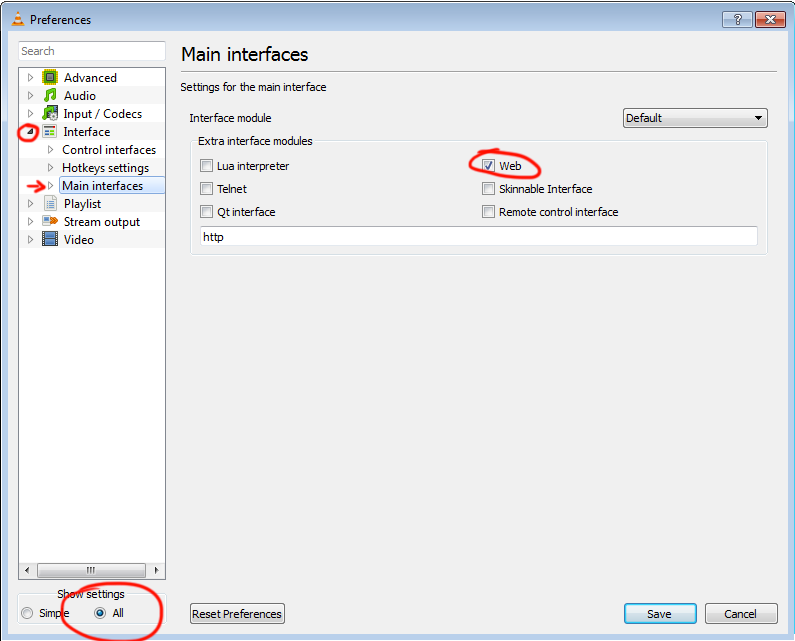Close the Preferences window
Image resolution: width=795 pixels, height=641 pixels.
point(770,19)
